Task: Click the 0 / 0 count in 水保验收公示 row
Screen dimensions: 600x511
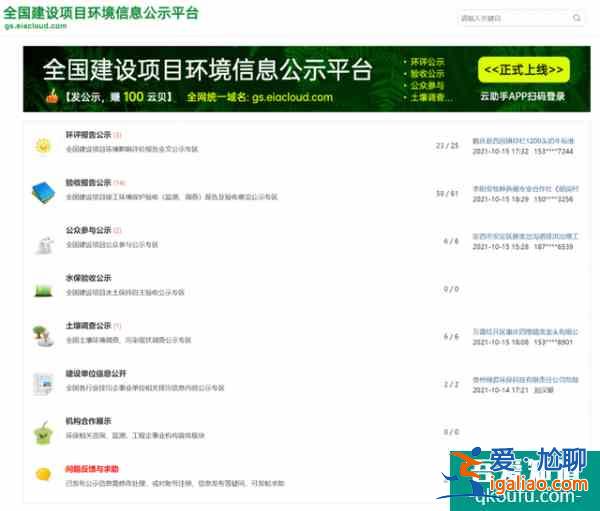Action: tap(451, 289)
